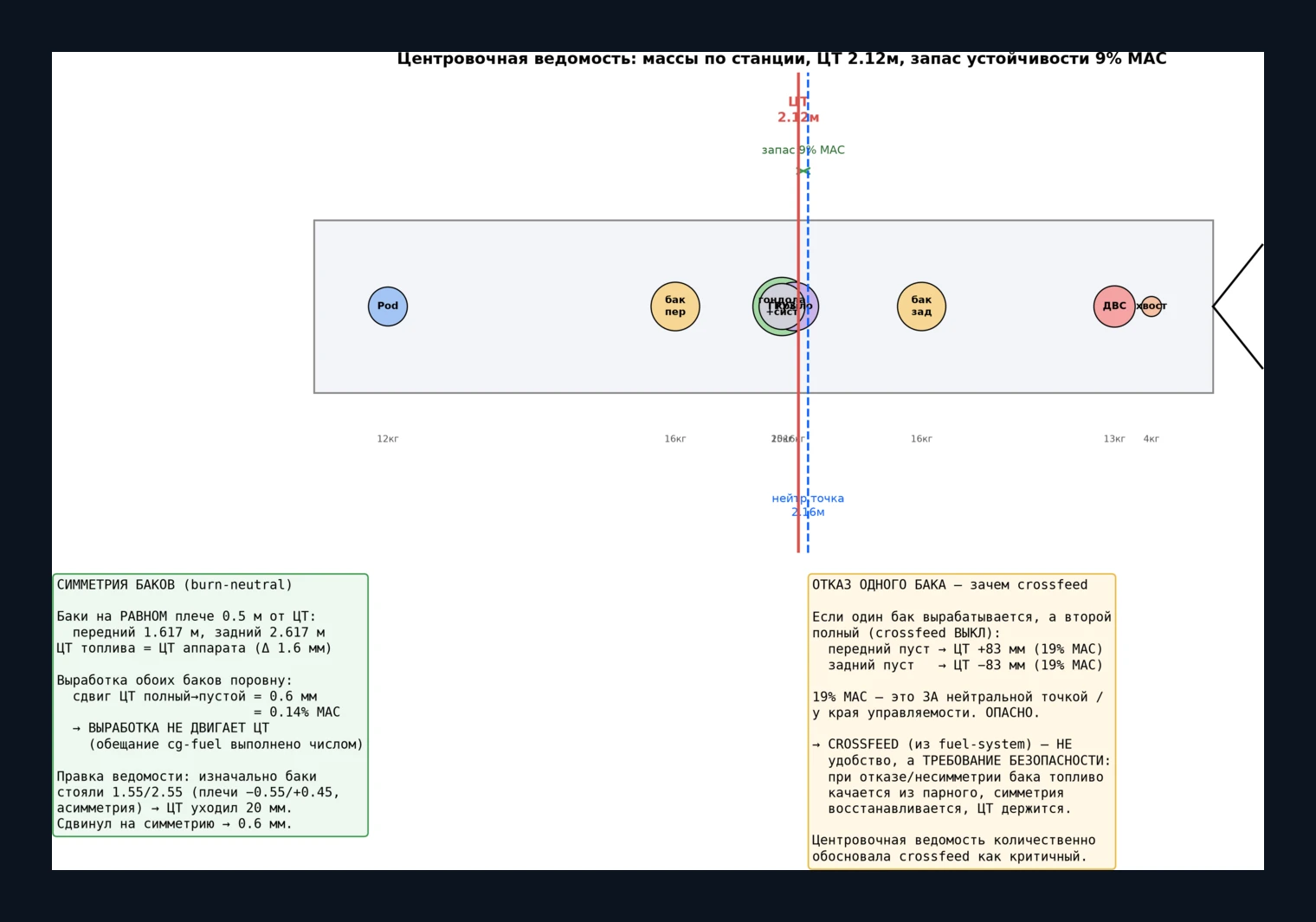This screenshot has height=922, width=1316.
Task: Click line 'передний 1.617 м, задний 2.617 м'
Action: click(198, 633)
